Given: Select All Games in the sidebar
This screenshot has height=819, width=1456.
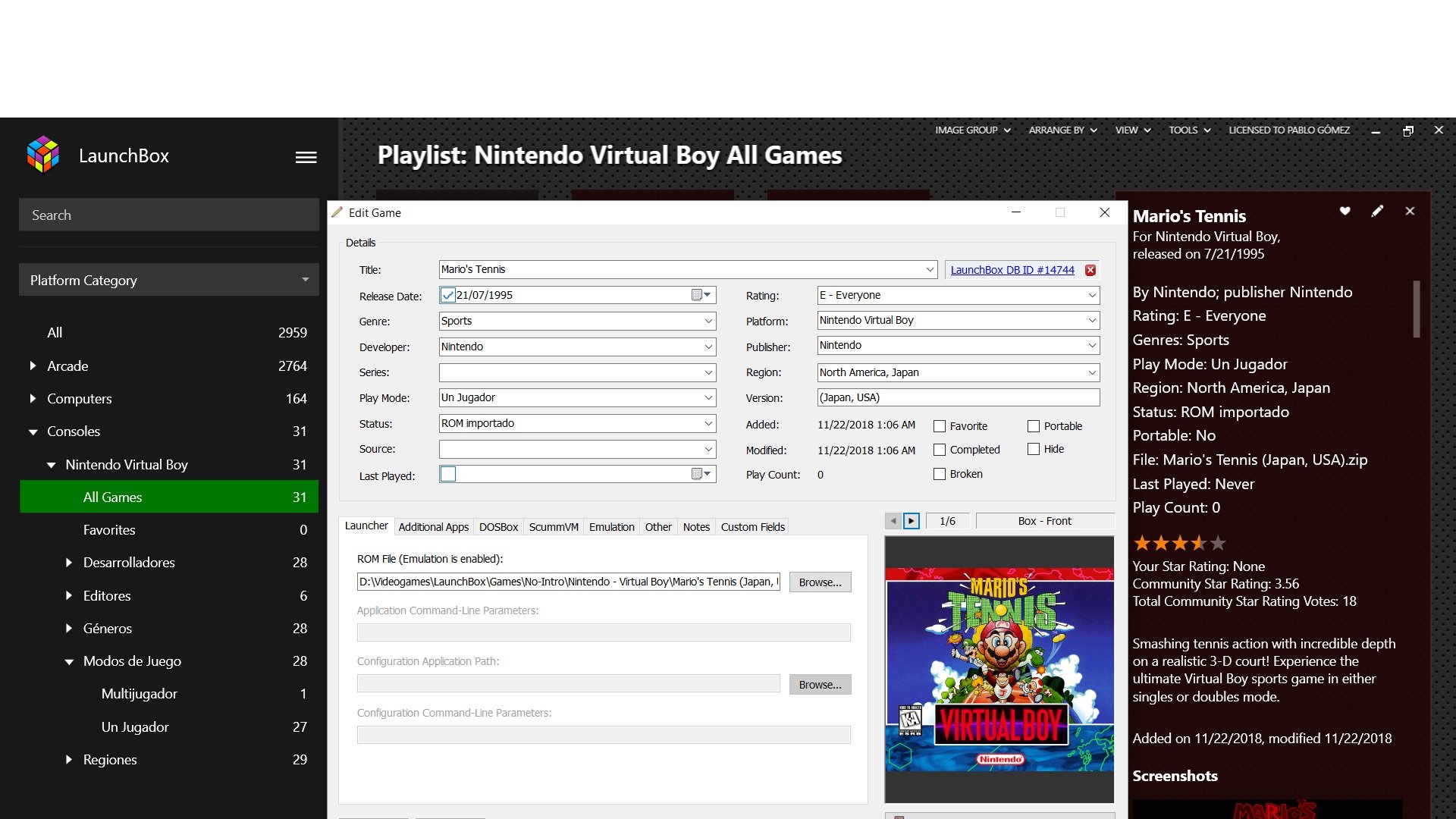Looking at the screenshot, I should point(169,497).
